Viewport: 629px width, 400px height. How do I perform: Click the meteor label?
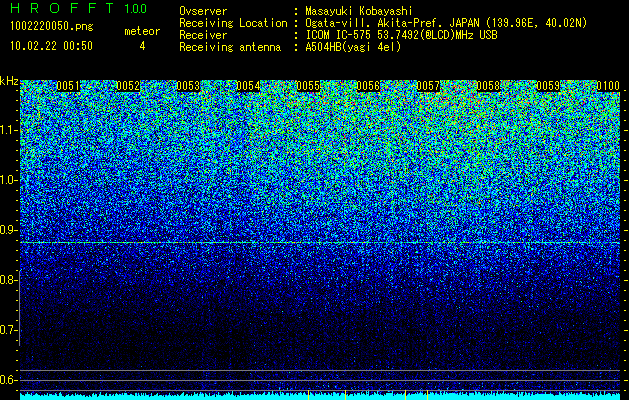[142, 31]
